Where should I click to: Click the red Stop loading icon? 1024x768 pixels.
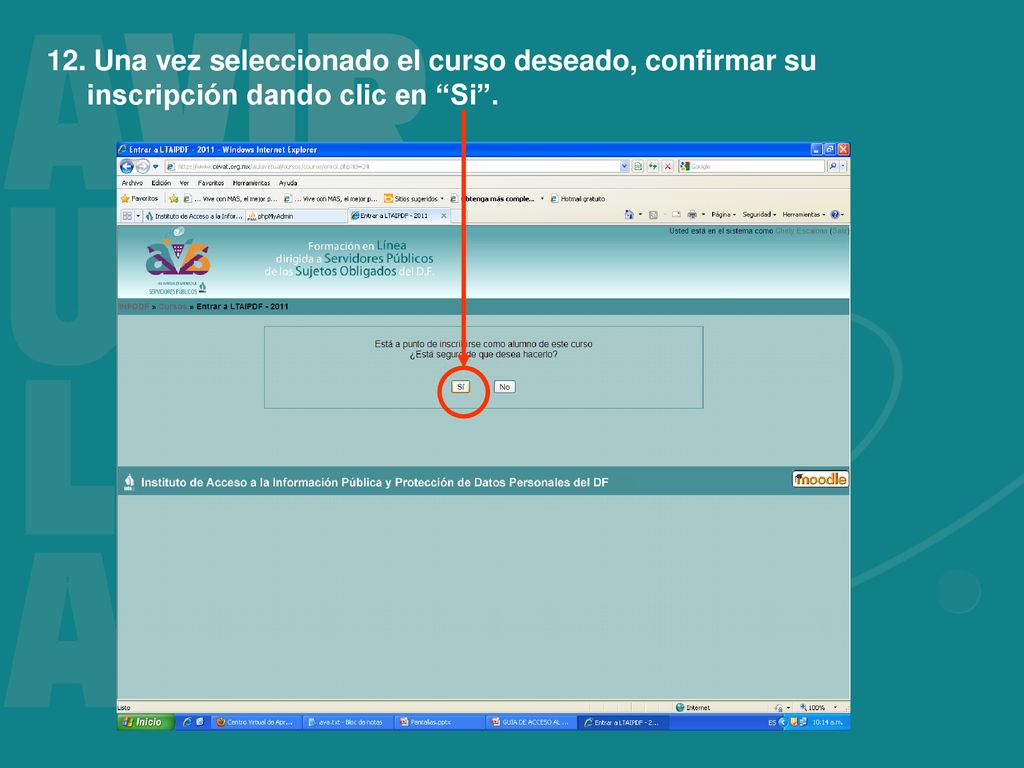point(667,167)
